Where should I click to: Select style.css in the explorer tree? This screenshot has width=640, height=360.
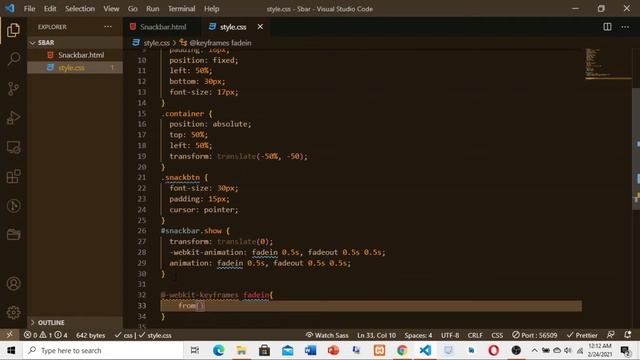coord(75,68)
